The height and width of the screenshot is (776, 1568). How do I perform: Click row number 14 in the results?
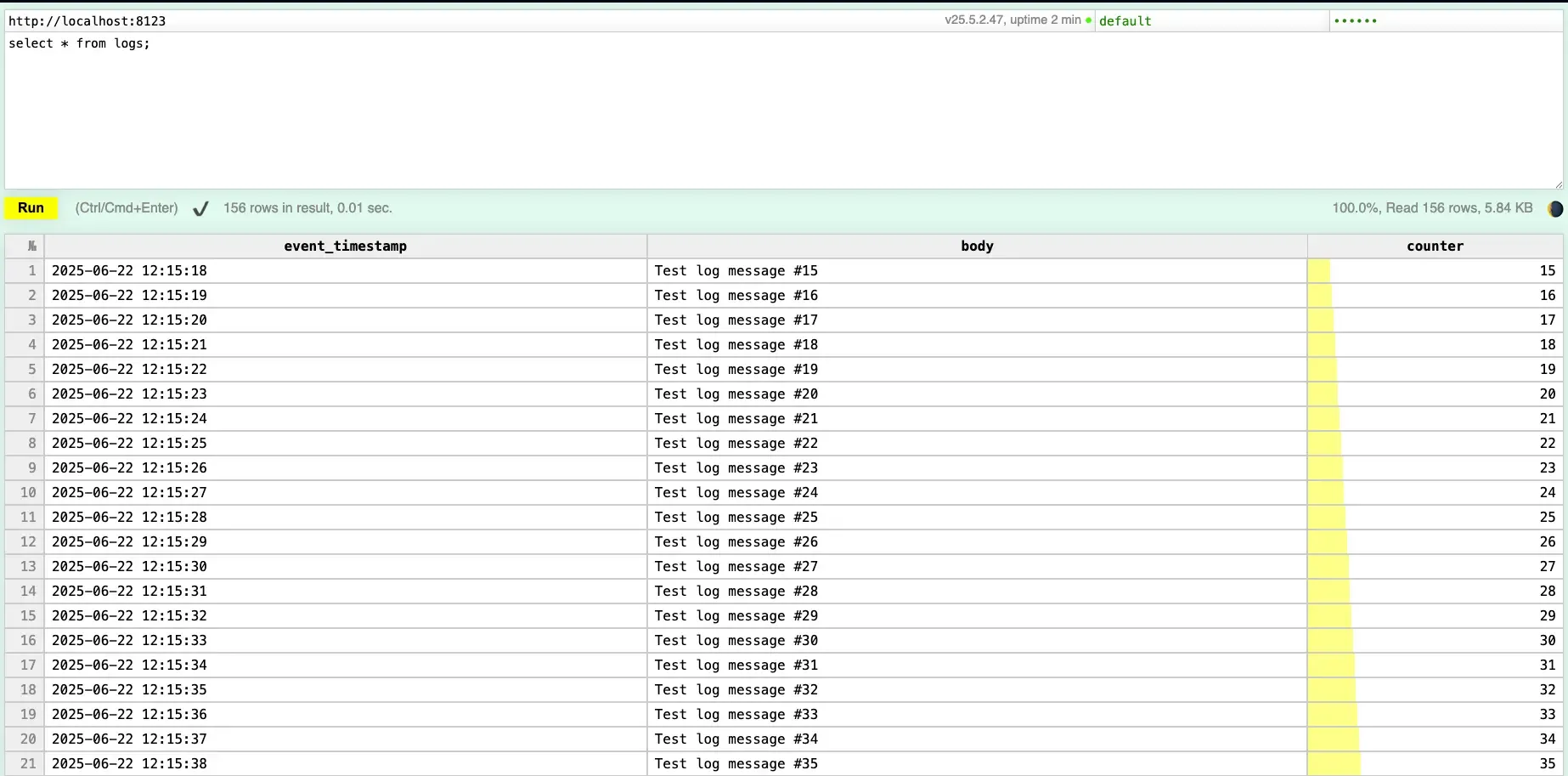[x=25, y=591]
